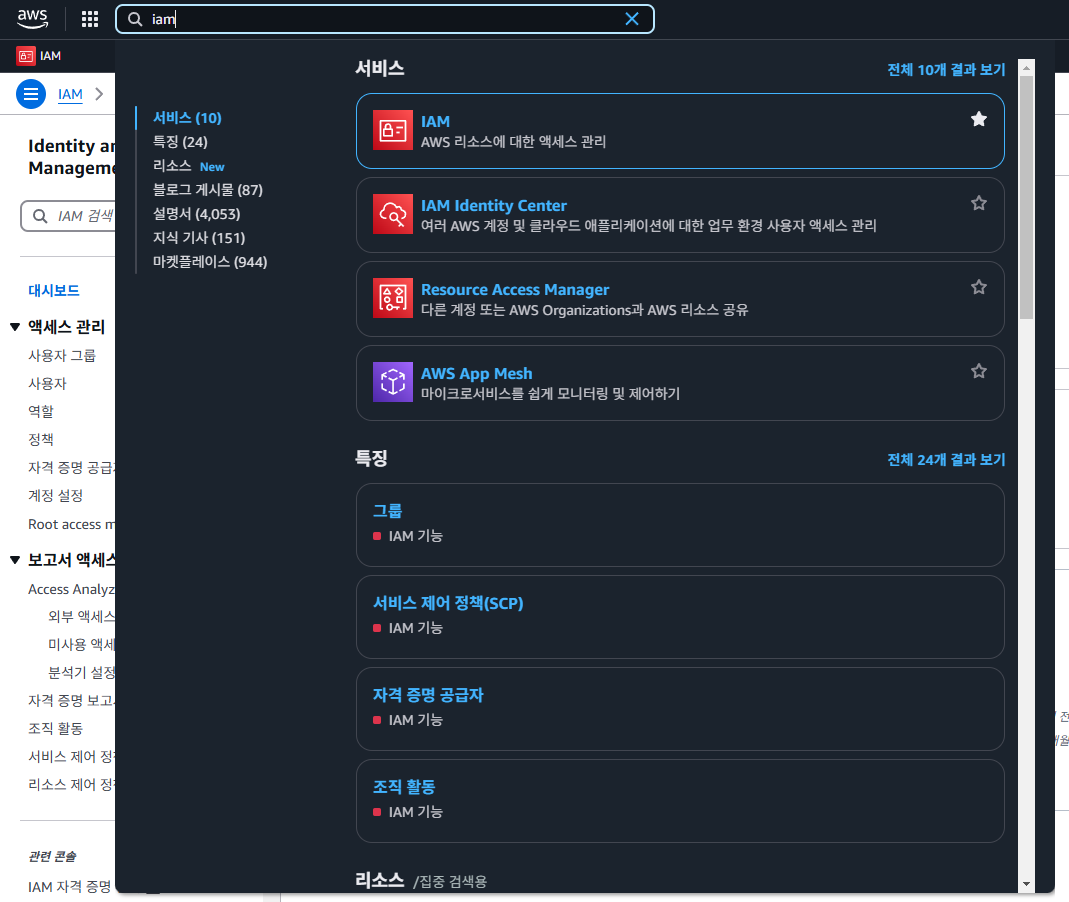Click the 서비스 section heading
The width and height of the screenshot is (1069, 902).
pyautogui.click(x=380, y=68)
